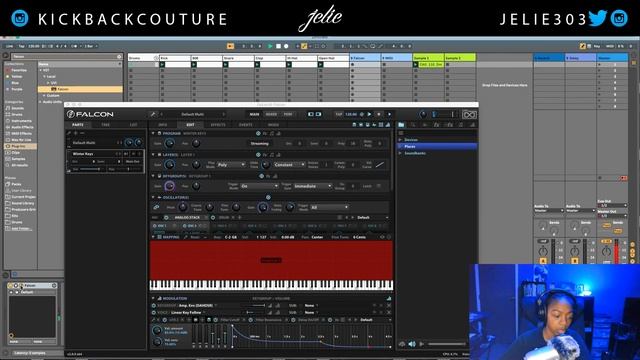
Task: Collapse the Modulation section triangle
Action: click(x=153, y=298)
